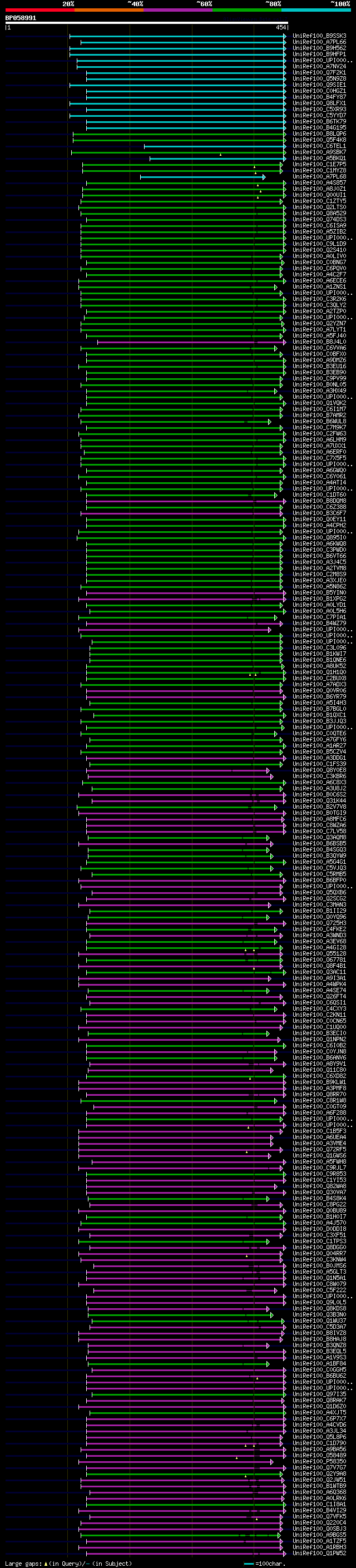Click the UniRef100_A3HX49 label
Screen dimensions: 356x1568
[319, 391]
